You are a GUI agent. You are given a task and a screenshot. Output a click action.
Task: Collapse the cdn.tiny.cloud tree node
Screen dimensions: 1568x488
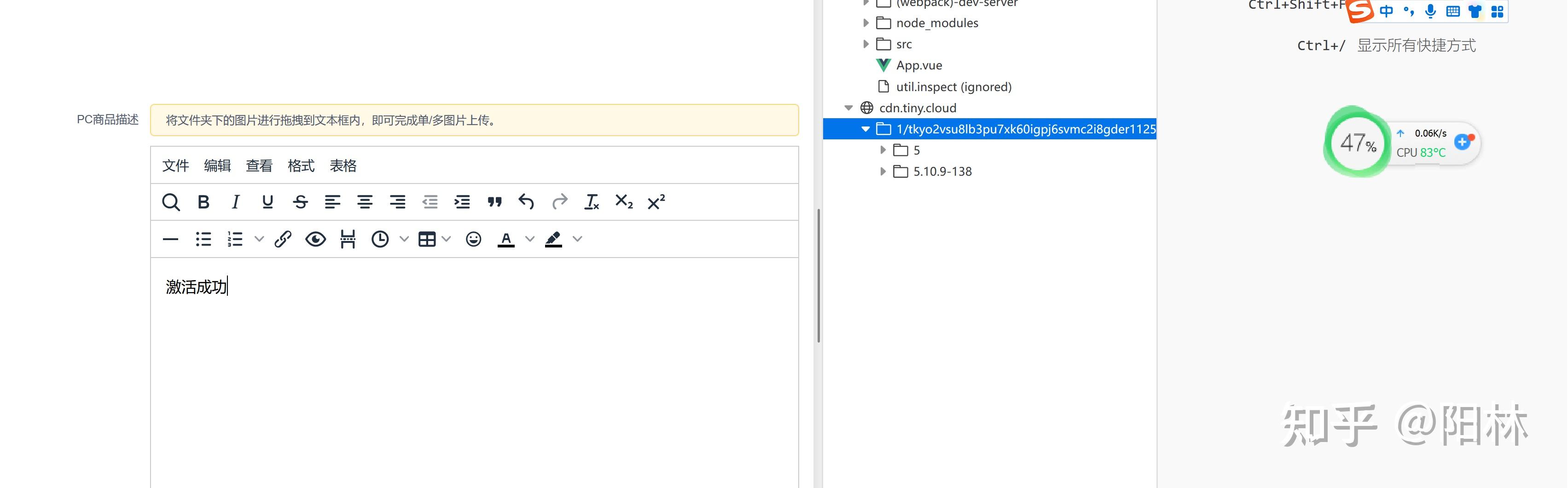tap(848, 108)
